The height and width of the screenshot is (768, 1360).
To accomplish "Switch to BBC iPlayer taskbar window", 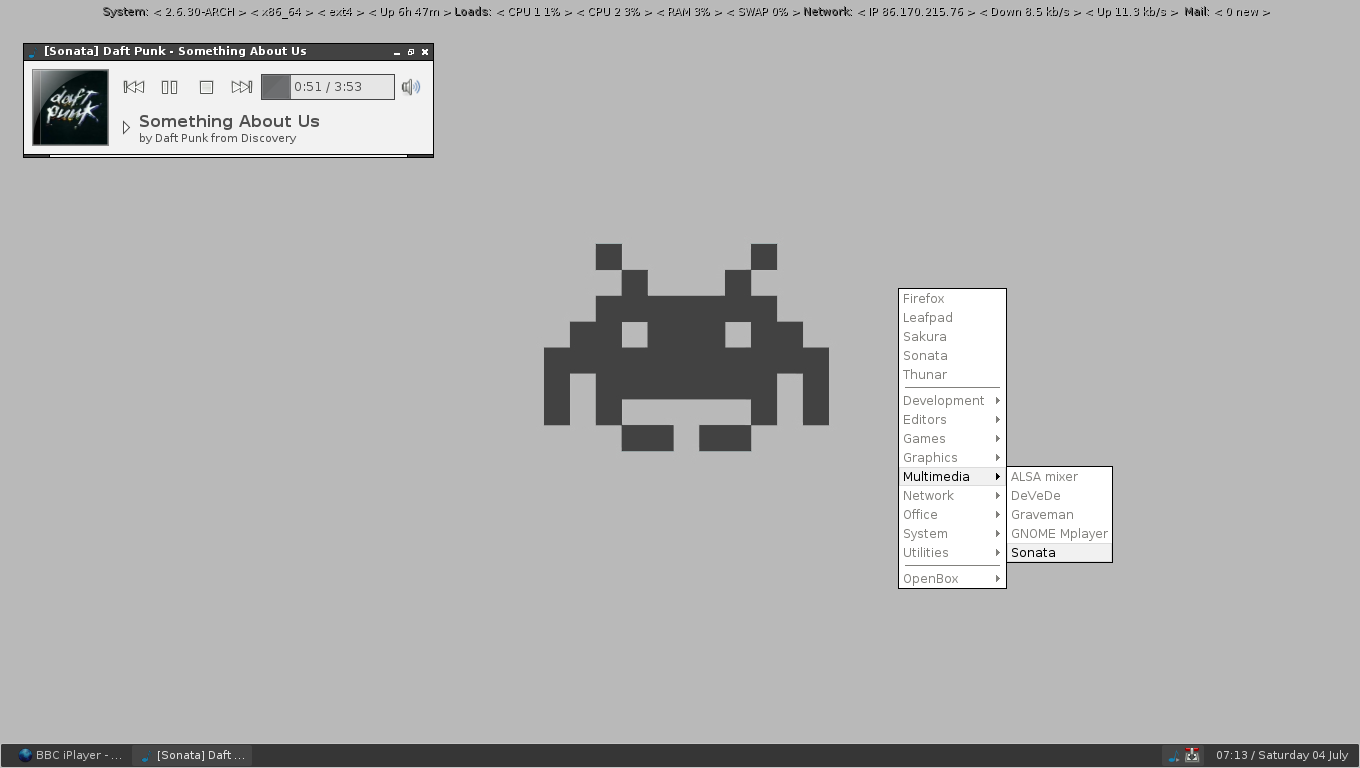I will coord(68,755).
